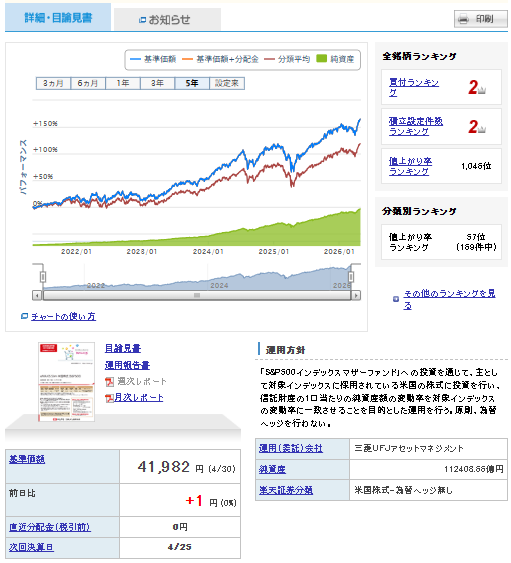Select the 3年 chart period
Viewport: 511px width, 563px height.
point(157,83)
